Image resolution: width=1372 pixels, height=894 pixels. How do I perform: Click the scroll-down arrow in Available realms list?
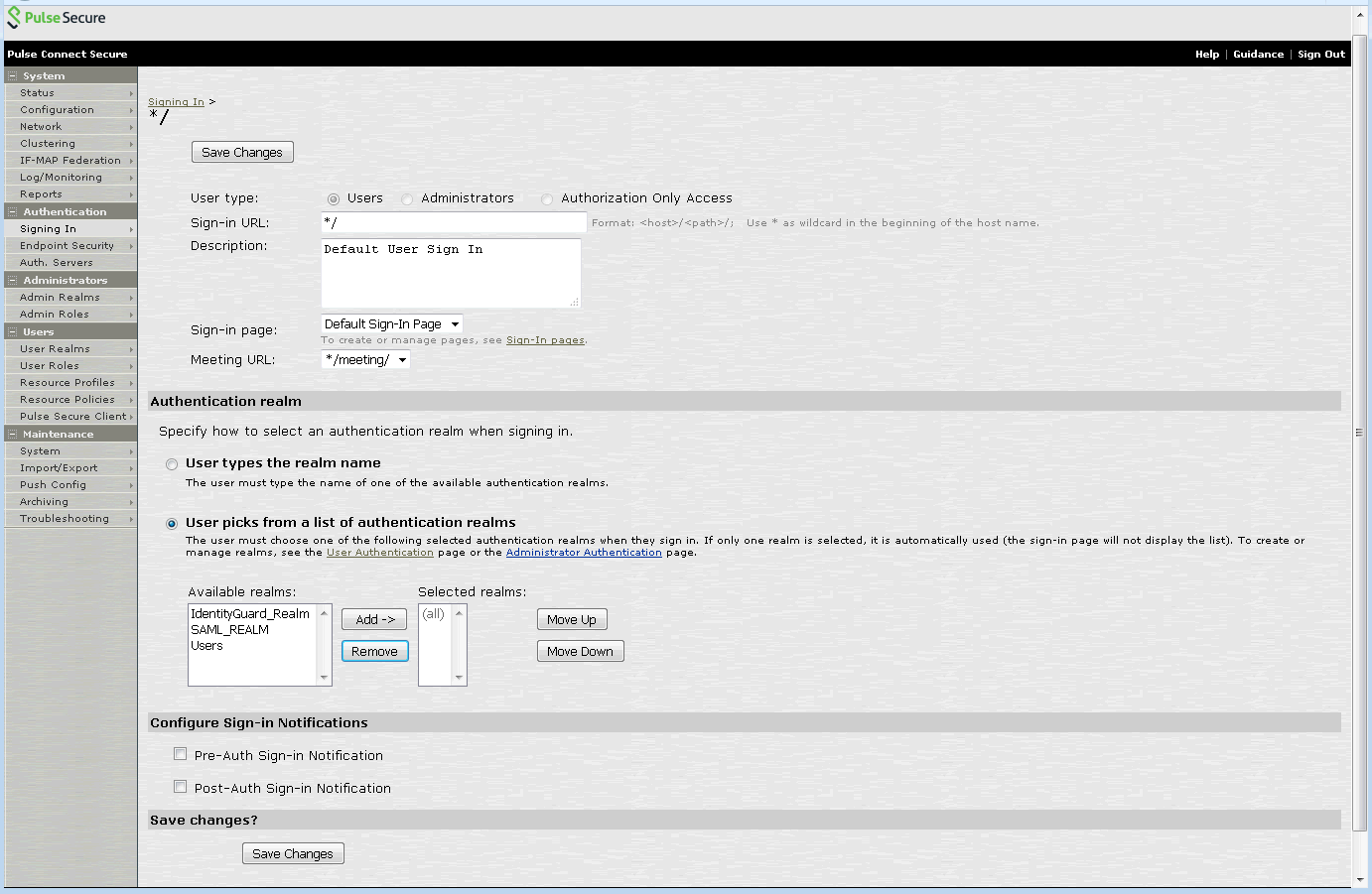(324, 678)
